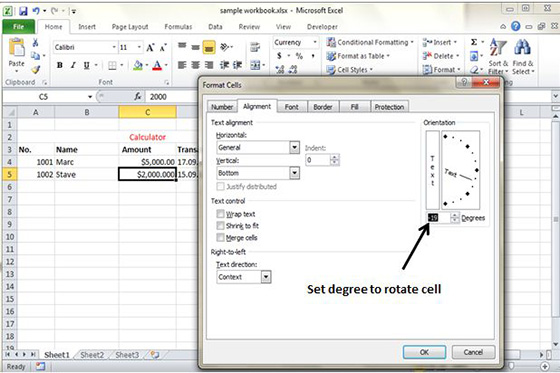Click the Copy icon in Clipboard group
This screenshot has width=560, height=373.
click(35, 56)
